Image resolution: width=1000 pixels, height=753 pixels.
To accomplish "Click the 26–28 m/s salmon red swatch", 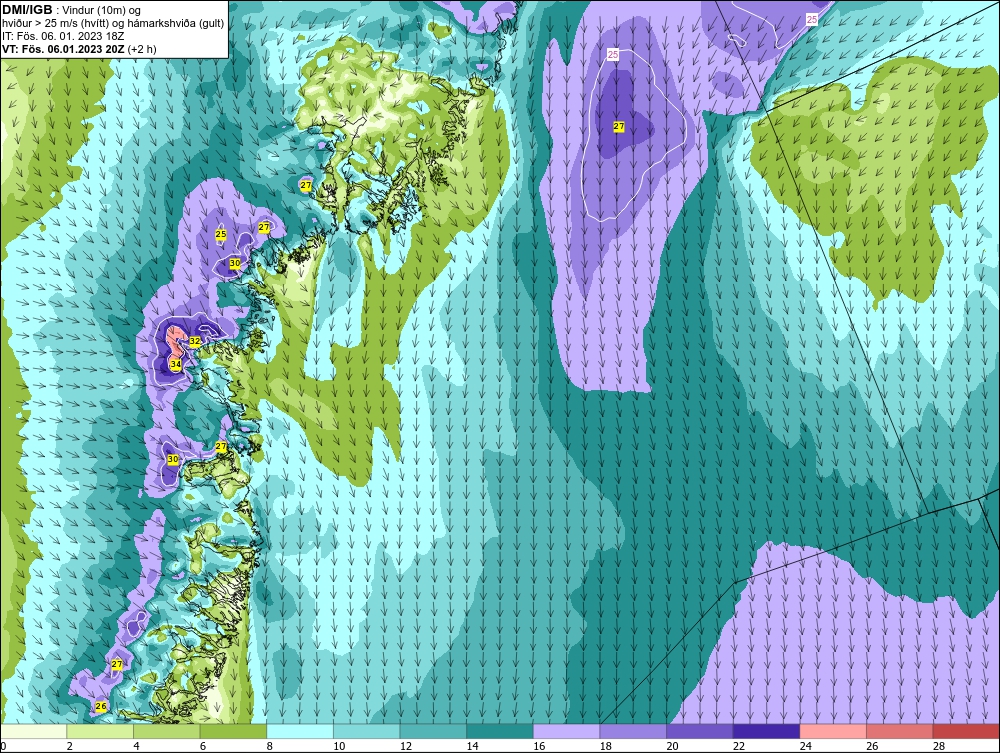I will (900, 731).
